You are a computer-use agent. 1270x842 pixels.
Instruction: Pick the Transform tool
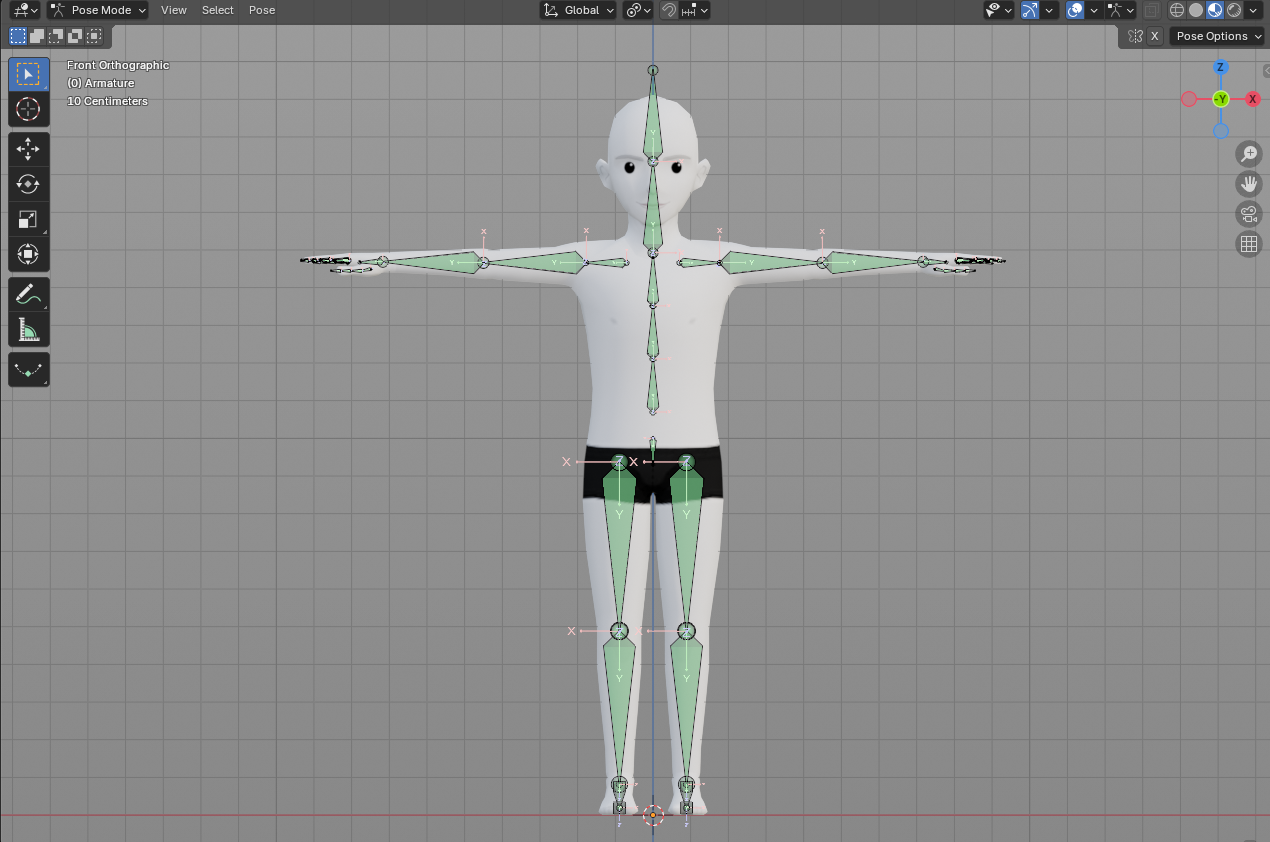28,254
